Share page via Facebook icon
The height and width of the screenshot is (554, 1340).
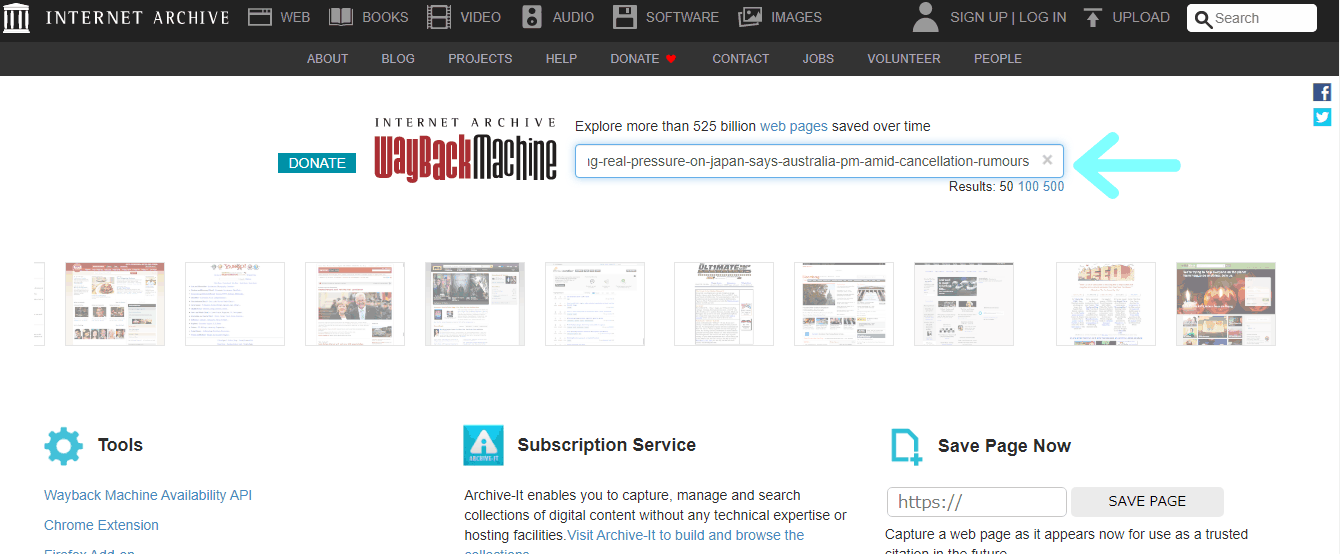[x=1322, y=92]
